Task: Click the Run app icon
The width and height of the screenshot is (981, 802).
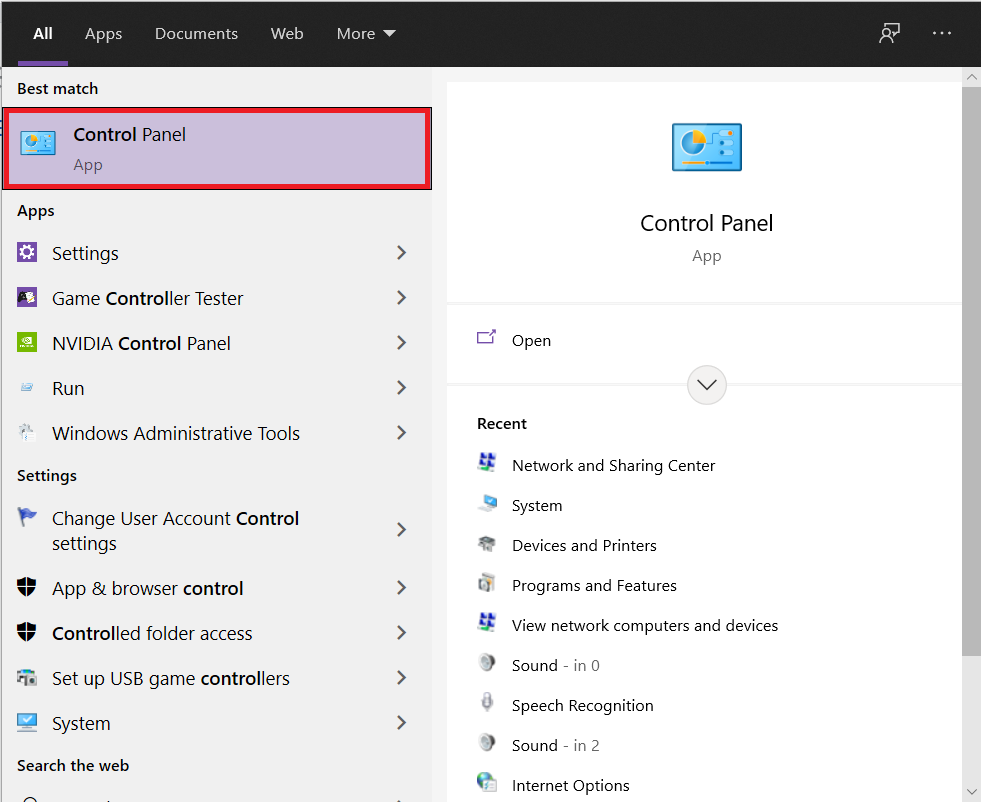Action: (27, 387)
